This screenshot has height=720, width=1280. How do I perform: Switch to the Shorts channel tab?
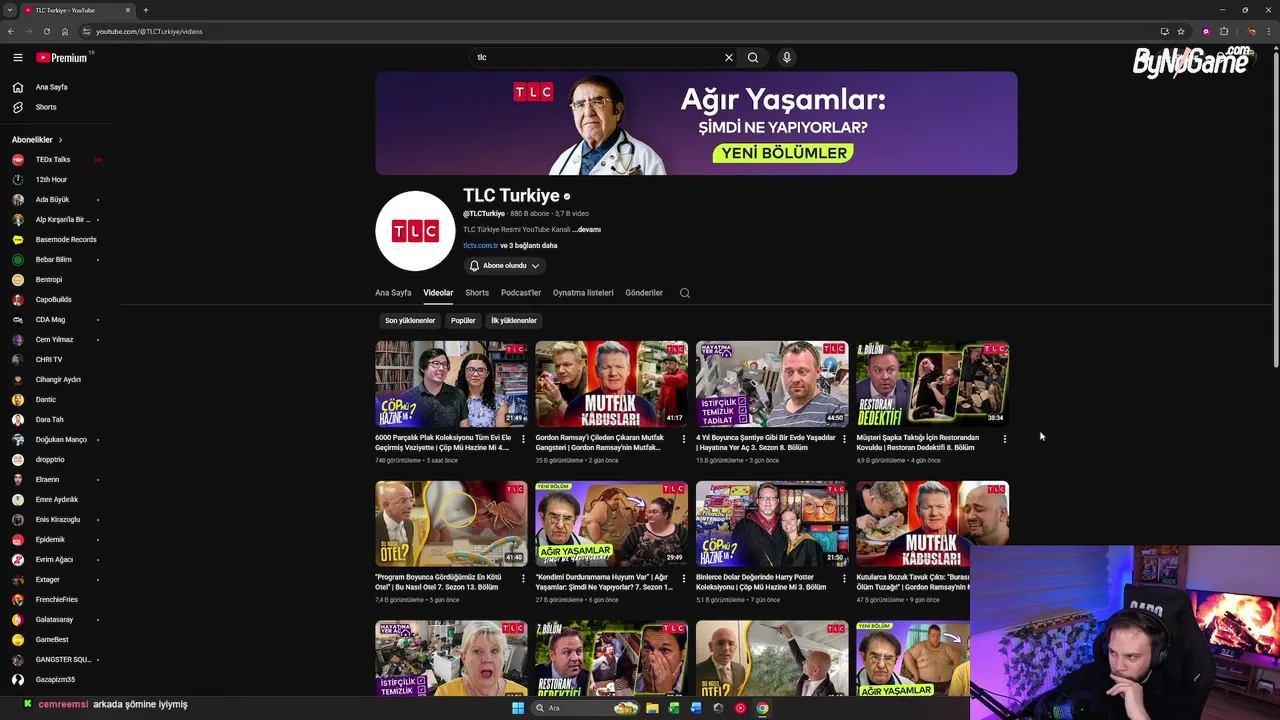[x=477, y=293]
